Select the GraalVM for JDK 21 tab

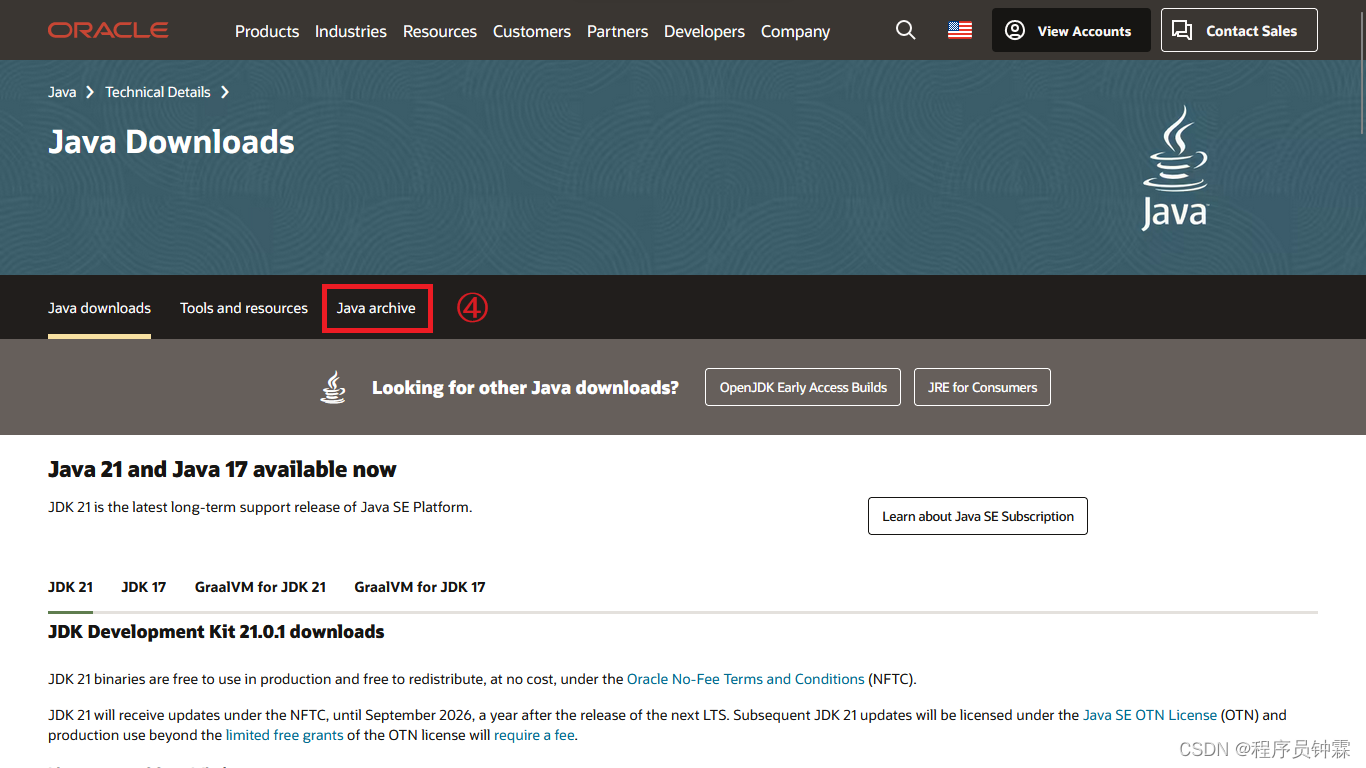click(260, 587)
